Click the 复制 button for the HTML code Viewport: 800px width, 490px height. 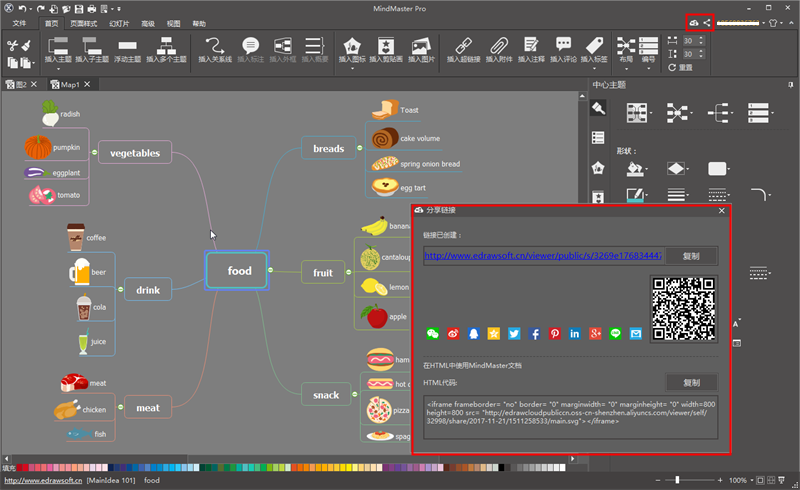691,382
